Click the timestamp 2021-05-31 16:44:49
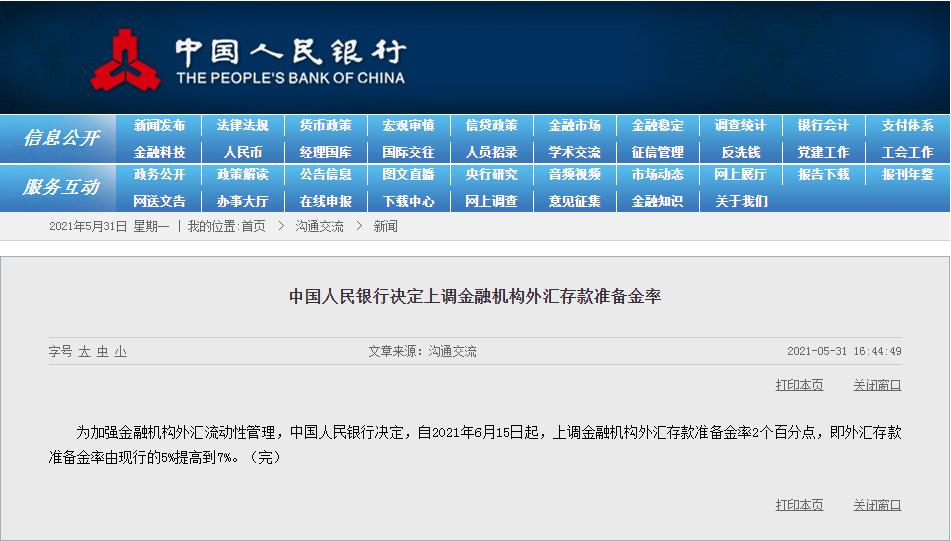The image size is (951, 541). (x=844, y=351)
